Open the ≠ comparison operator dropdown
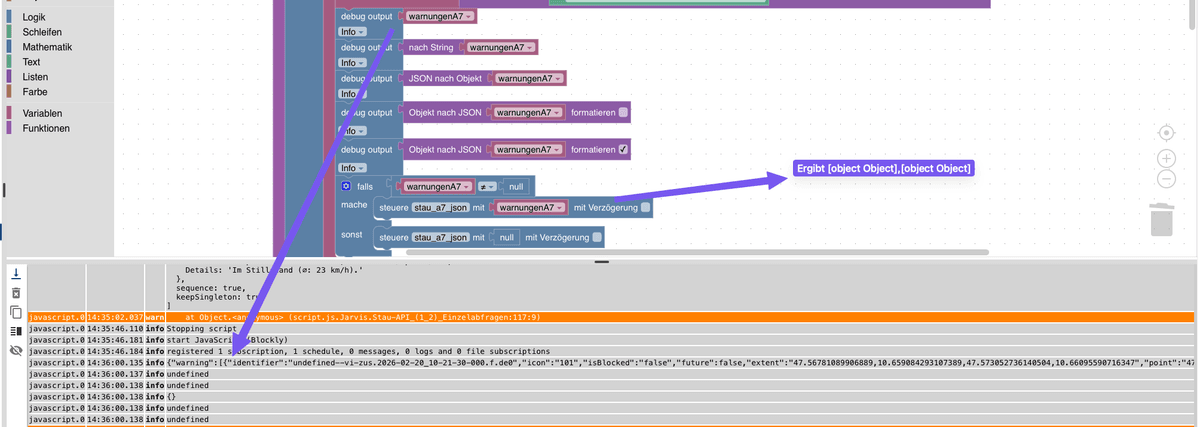 click(485, 186)
